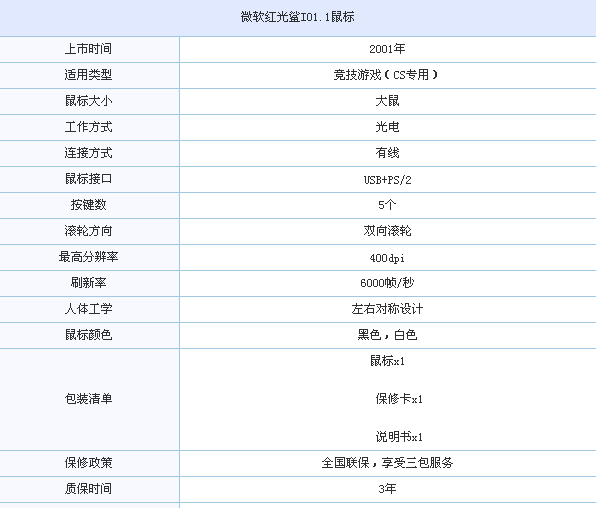This screenshot has width=596, height=508.
Task: Select the 按键数 label cell
Action: 89,205
